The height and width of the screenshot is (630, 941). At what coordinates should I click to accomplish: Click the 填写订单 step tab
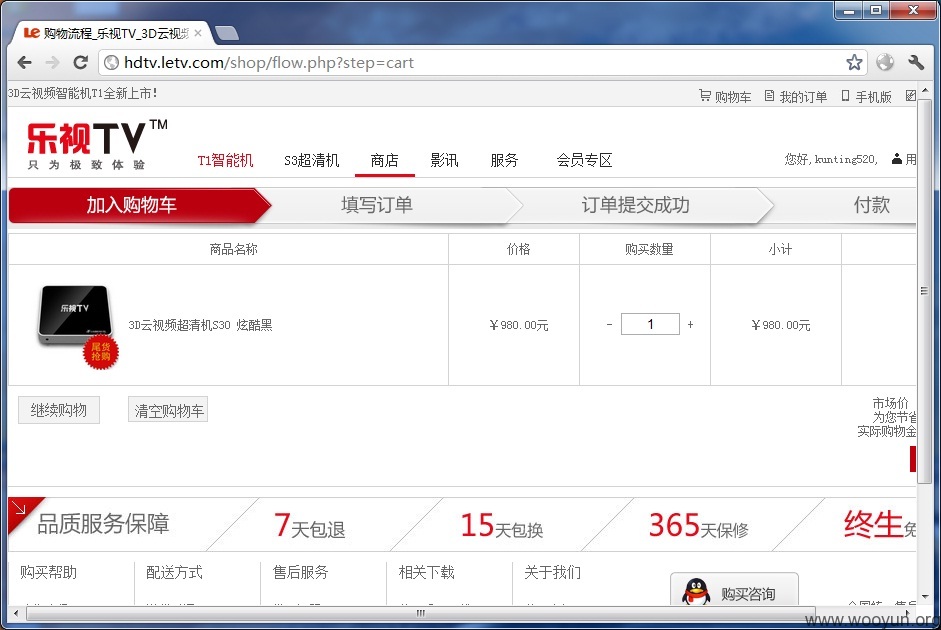(377, 205)
